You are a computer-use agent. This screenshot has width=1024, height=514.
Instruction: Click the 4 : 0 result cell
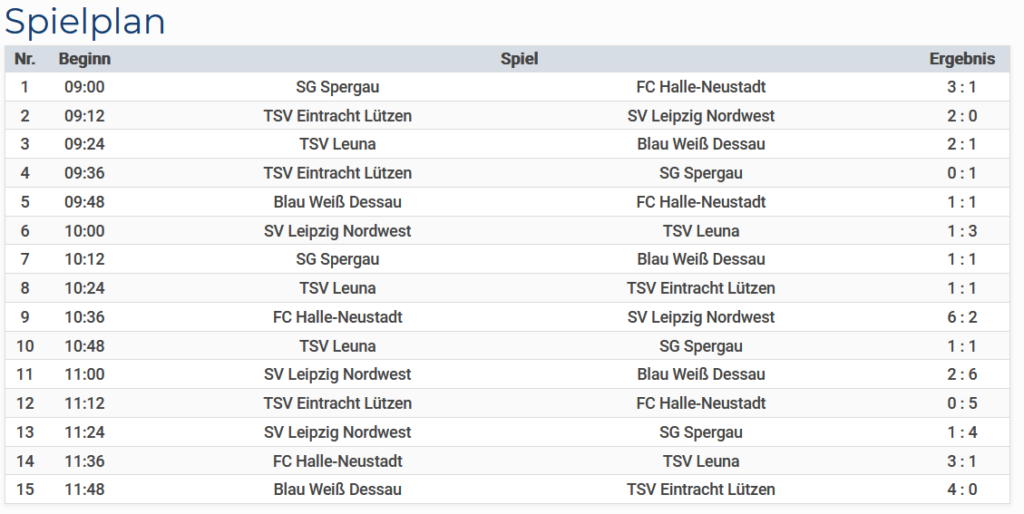(962, 490)
